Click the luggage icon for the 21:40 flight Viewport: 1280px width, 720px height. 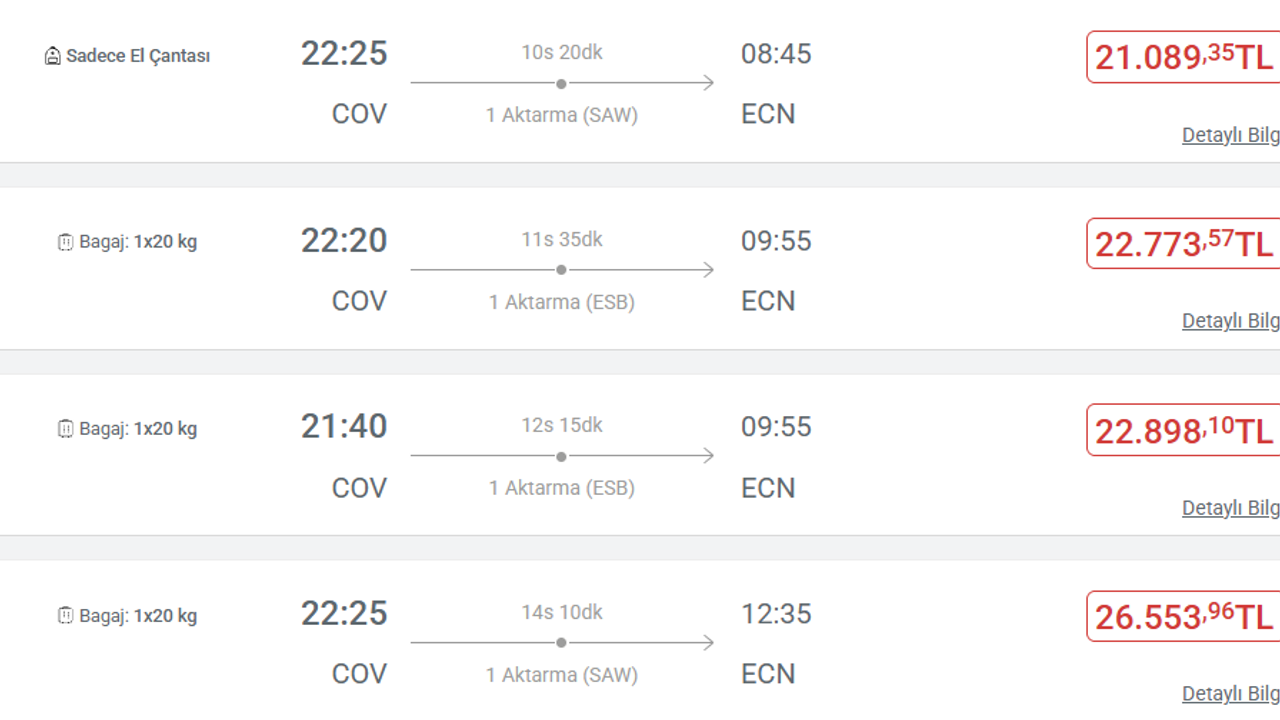pyautogui.click(x=65, y=429)
